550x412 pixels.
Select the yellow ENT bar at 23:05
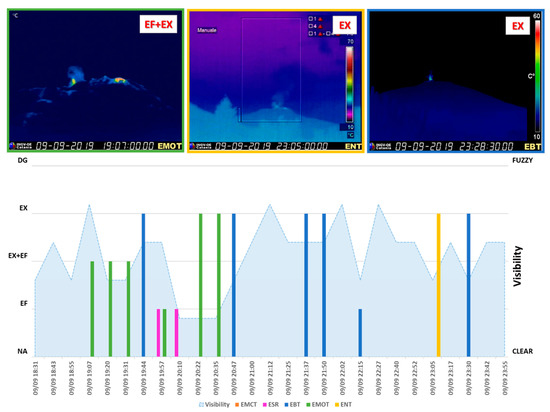pos(438,285)
